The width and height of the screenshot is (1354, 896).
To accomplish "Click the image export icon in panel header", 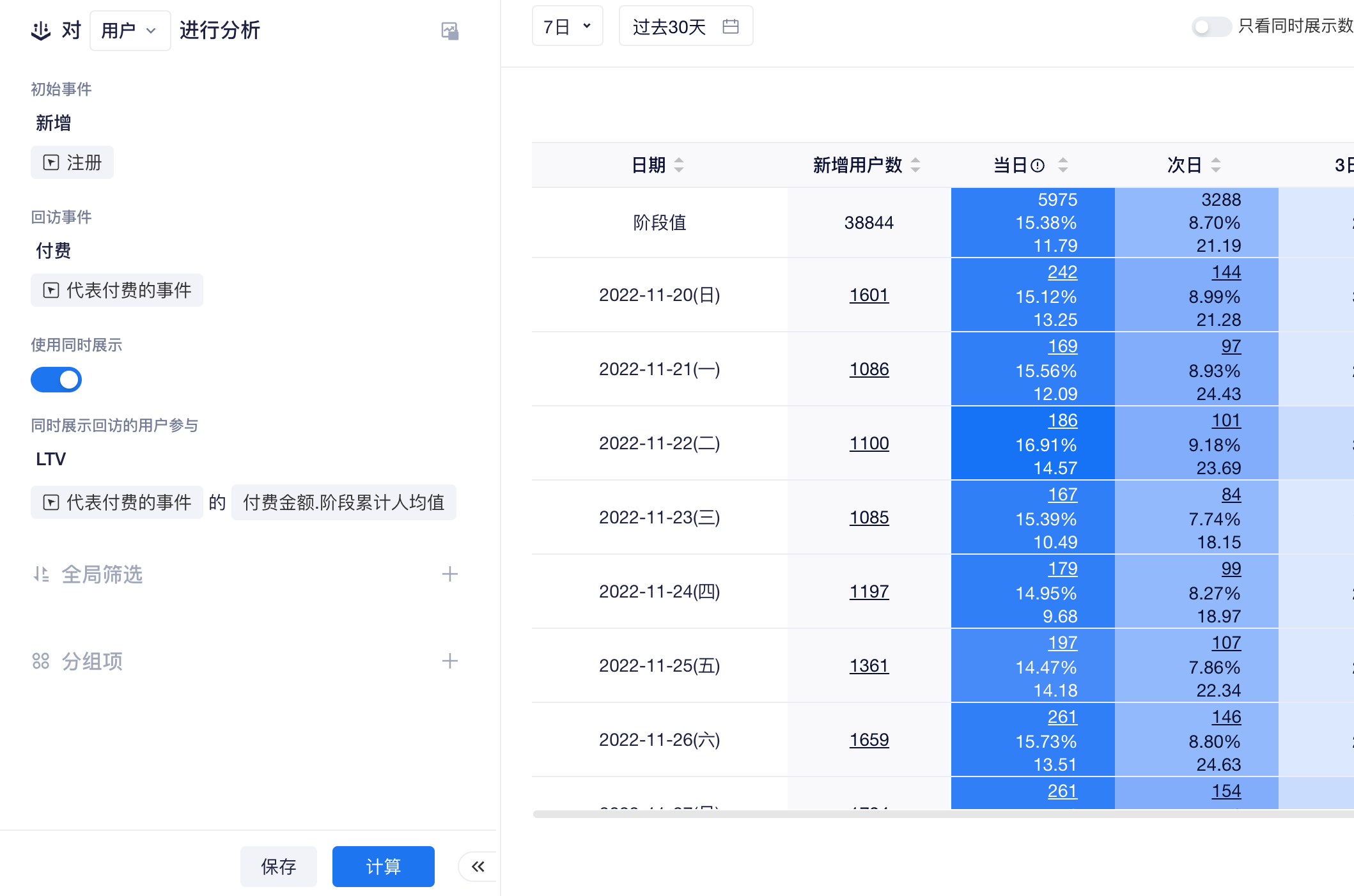I will [x=450, y=31].
